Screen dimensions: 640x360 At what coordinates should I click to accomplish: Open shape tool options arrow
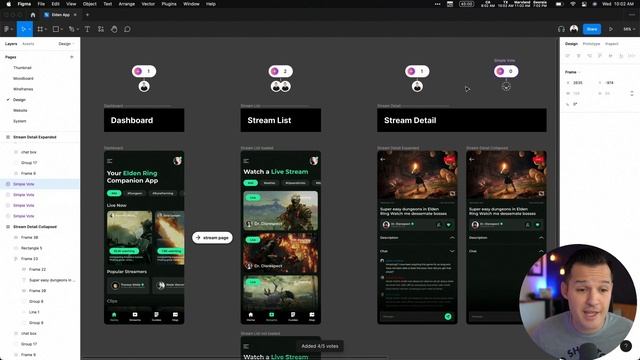(61, 29)
